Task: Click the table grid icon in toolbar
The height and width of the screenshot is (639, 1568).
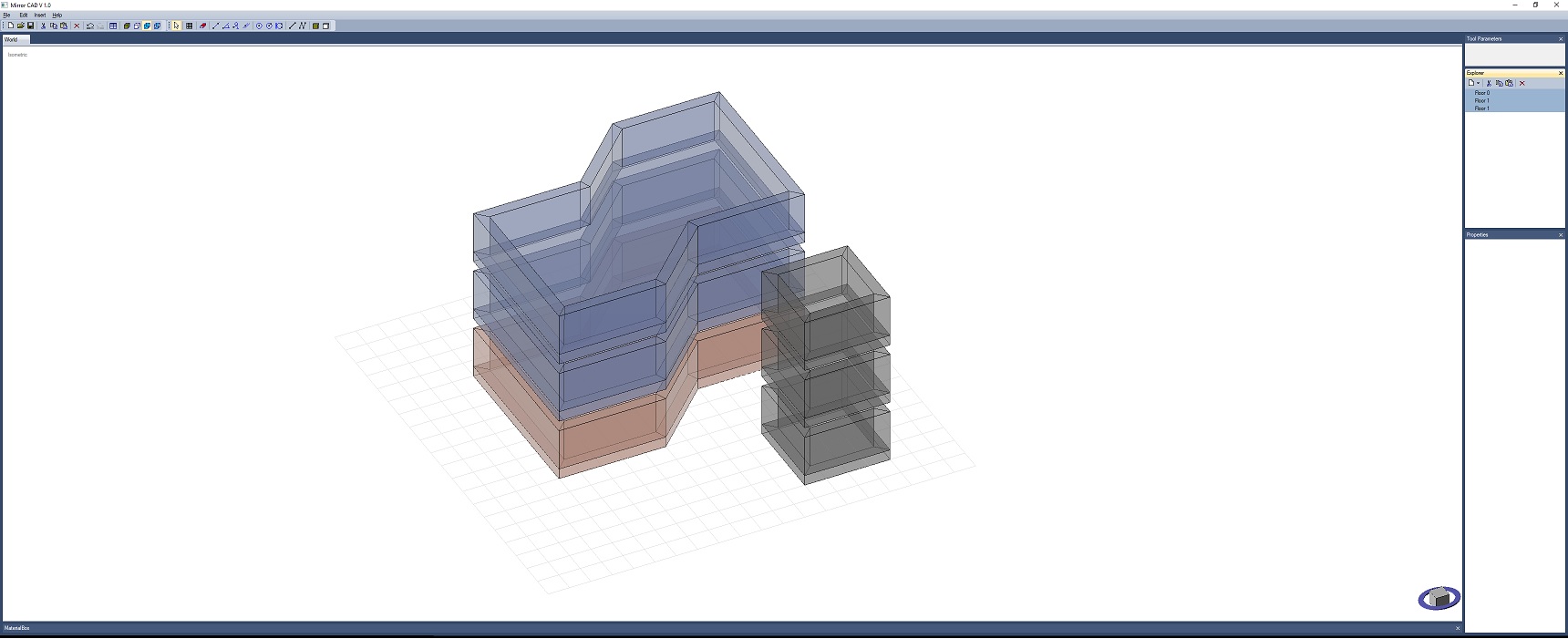Action: (113, 26)
